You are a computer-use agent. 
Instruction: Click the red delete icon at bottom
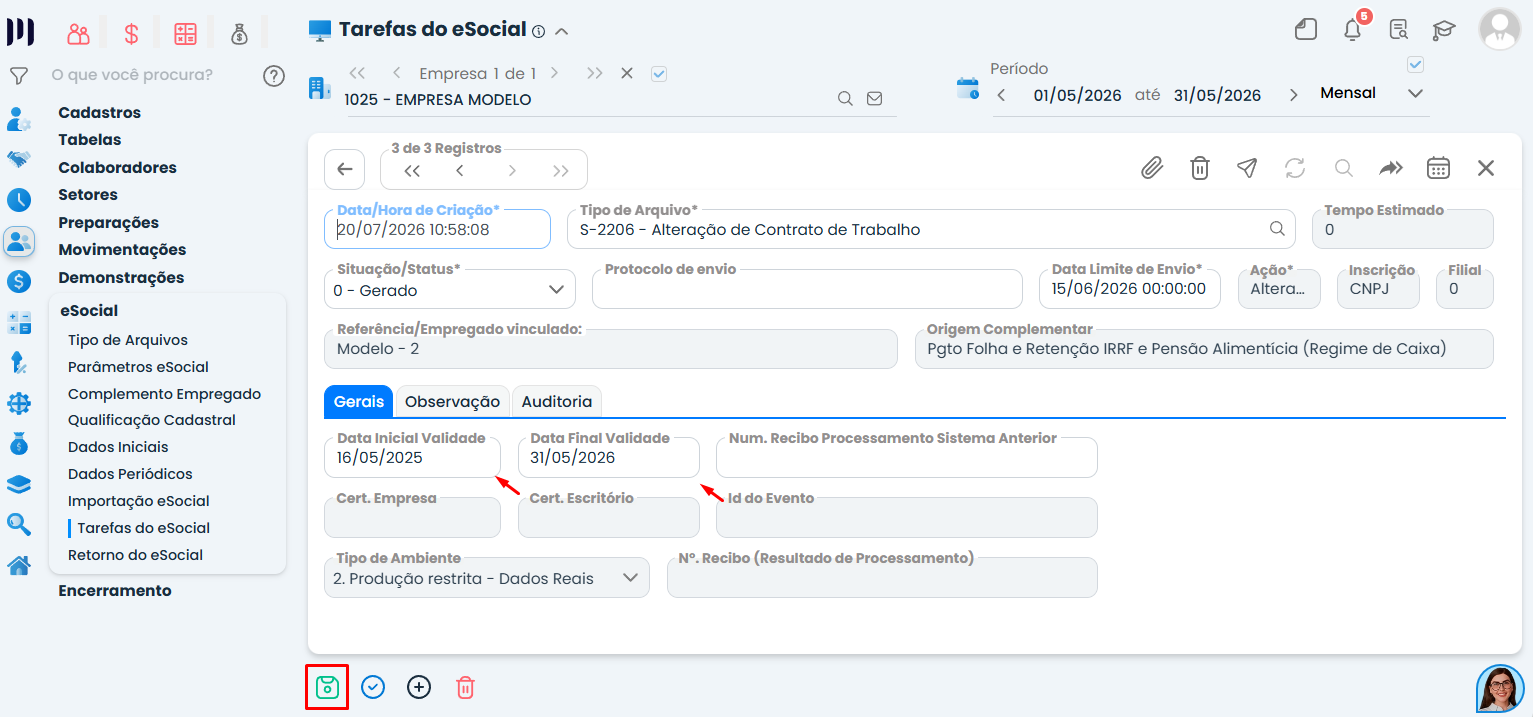[465, 687]
